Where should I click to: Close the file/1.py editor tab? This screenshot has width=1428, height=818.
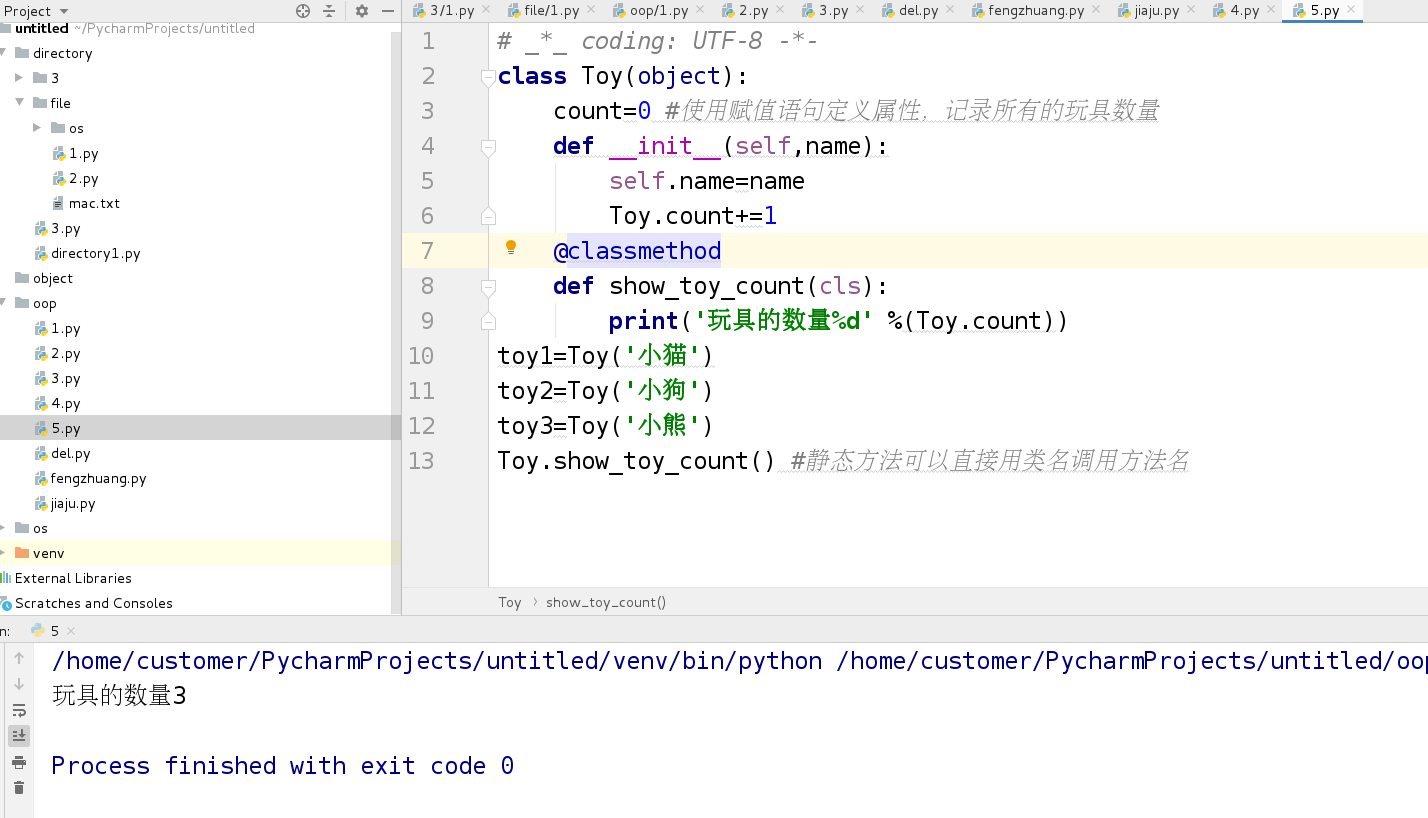[x=590, y=10]
